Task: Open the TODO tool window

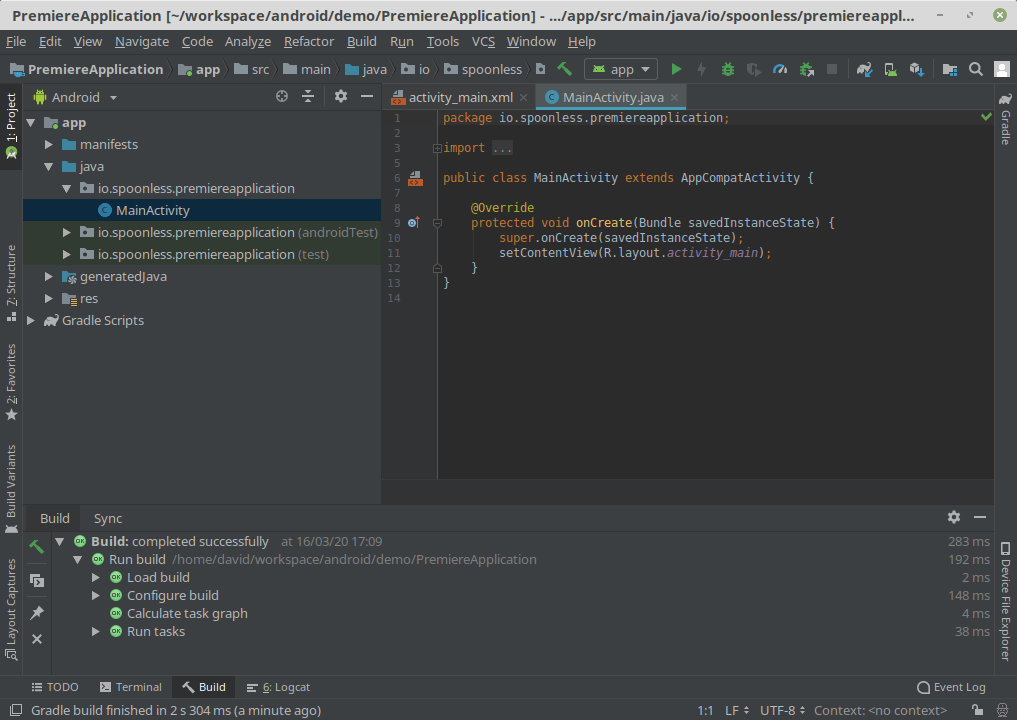Action: click(x=55, y=687)
